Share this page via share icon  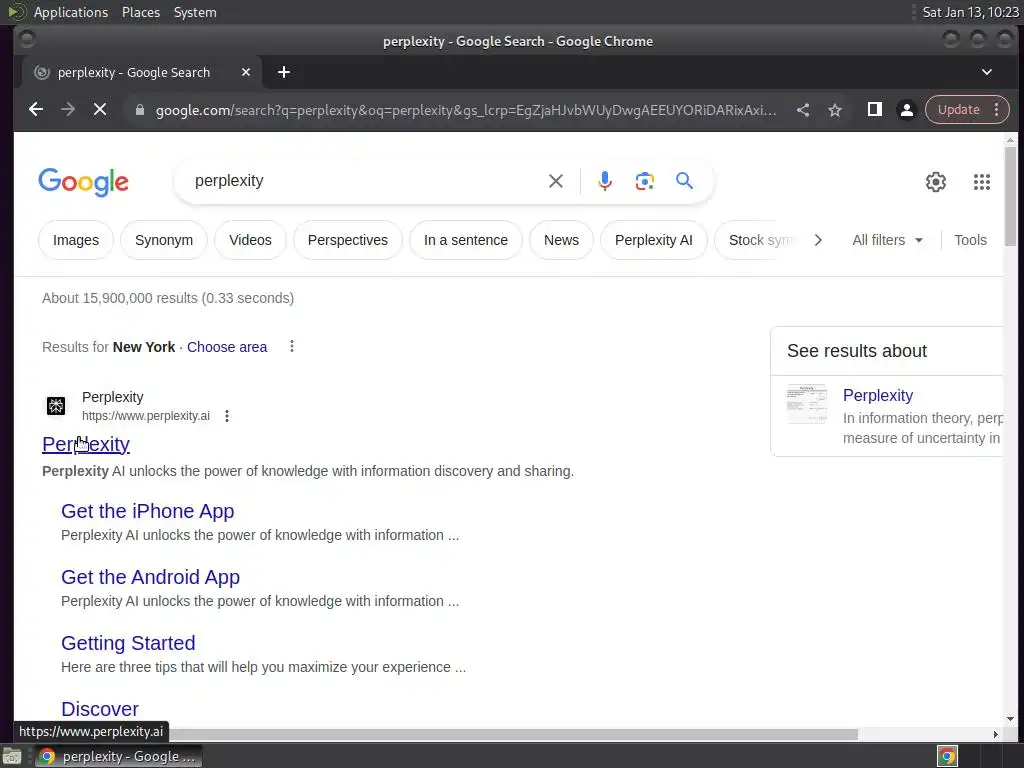pyautogui.click(x=803, y=110)
